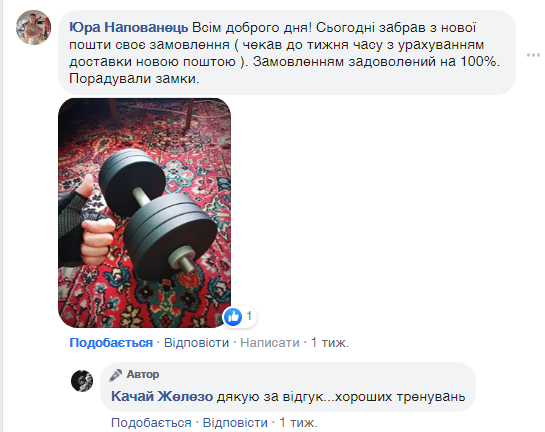
Task: View the reaction count of 1
Action: (249, 316)
